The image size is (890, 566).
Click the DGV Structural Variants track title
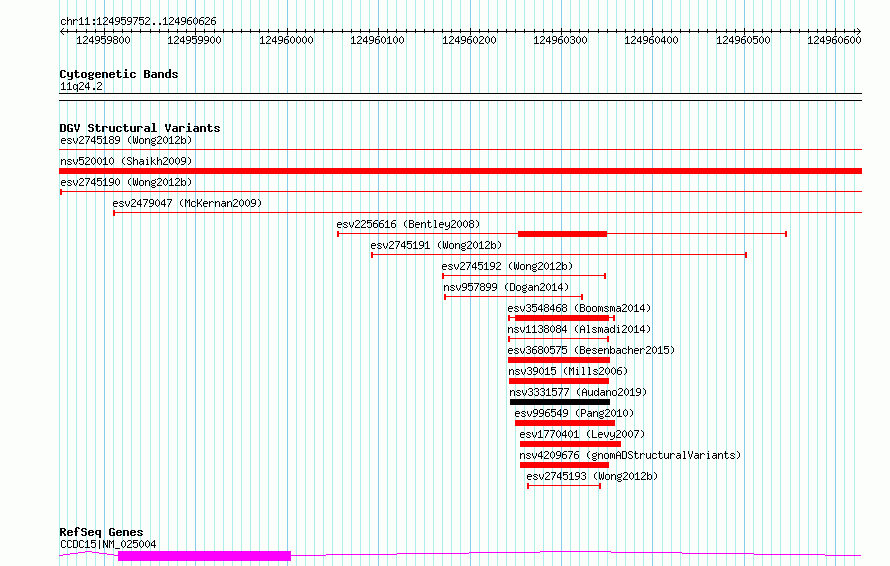[x=140, y=128]
